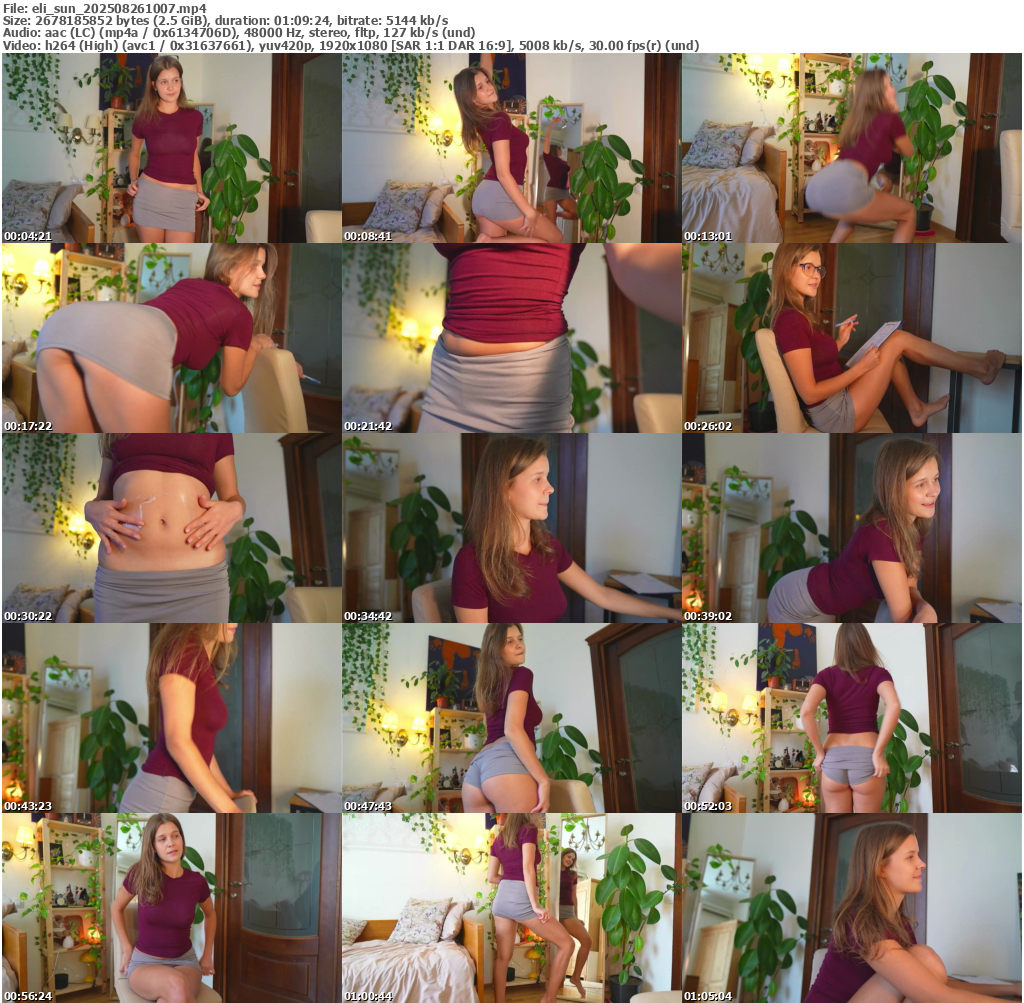Select the thumbnail stamped 00:04:21
Image resolution: width=1024 pixels, height=1003 pixels.
(x=171, y=148)
